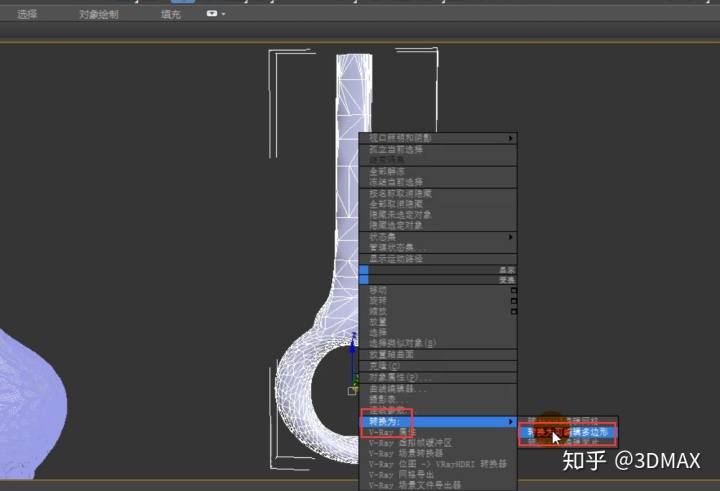Click the 变换 quad menu header

[438, 280]
